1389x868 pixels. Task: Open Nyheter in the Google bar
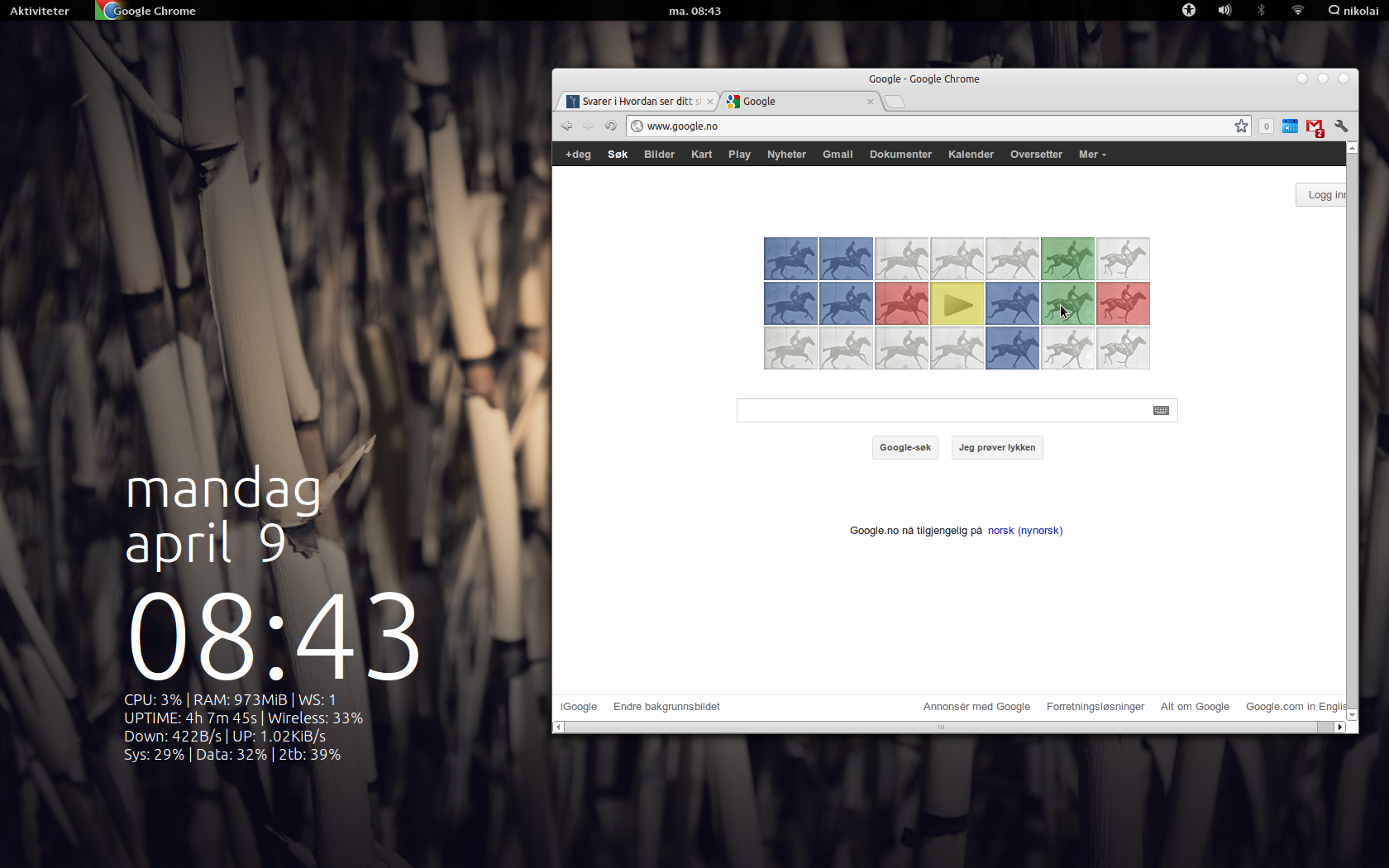pyautogui.click(x=786, y=155)
